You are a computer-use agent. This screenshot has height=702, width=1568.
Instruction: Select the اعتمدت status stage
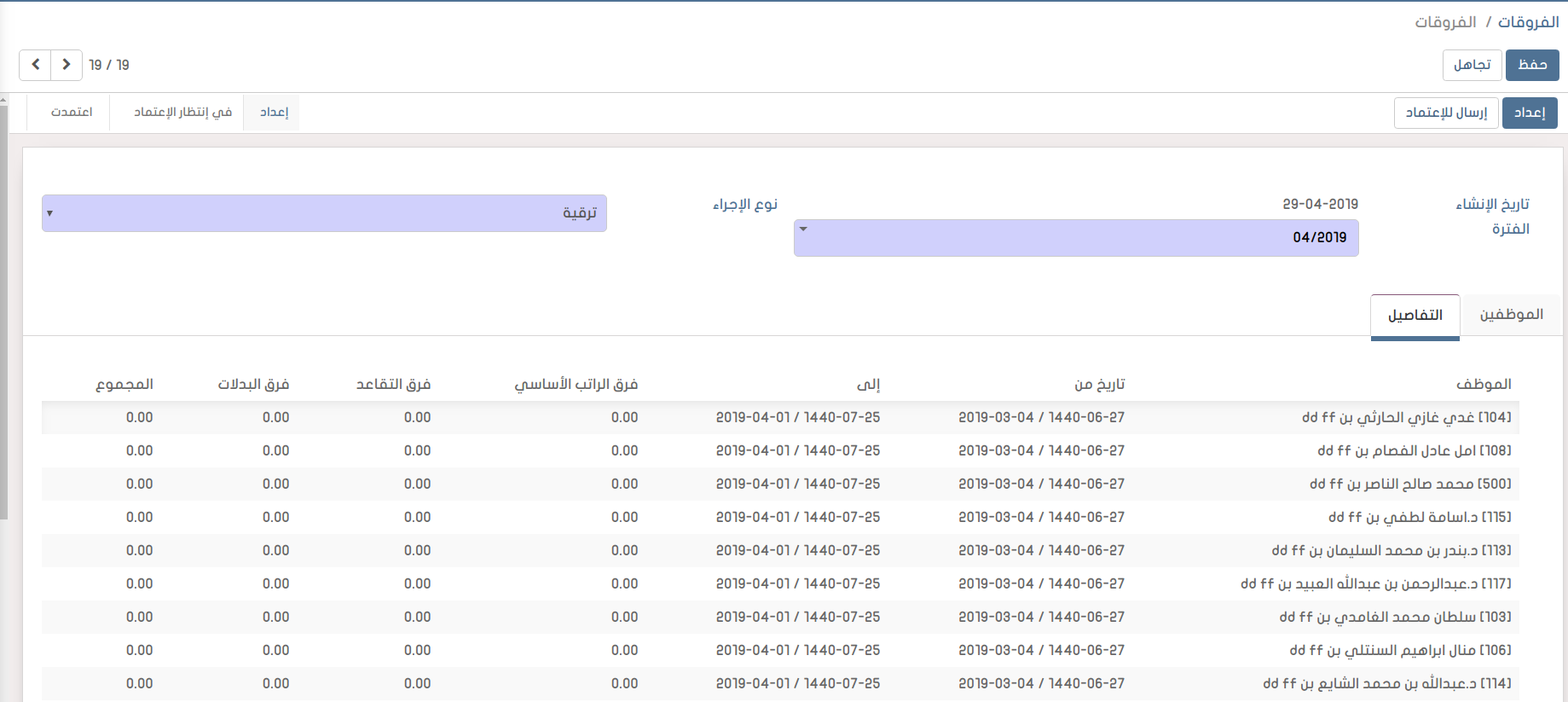pos(72,113)
